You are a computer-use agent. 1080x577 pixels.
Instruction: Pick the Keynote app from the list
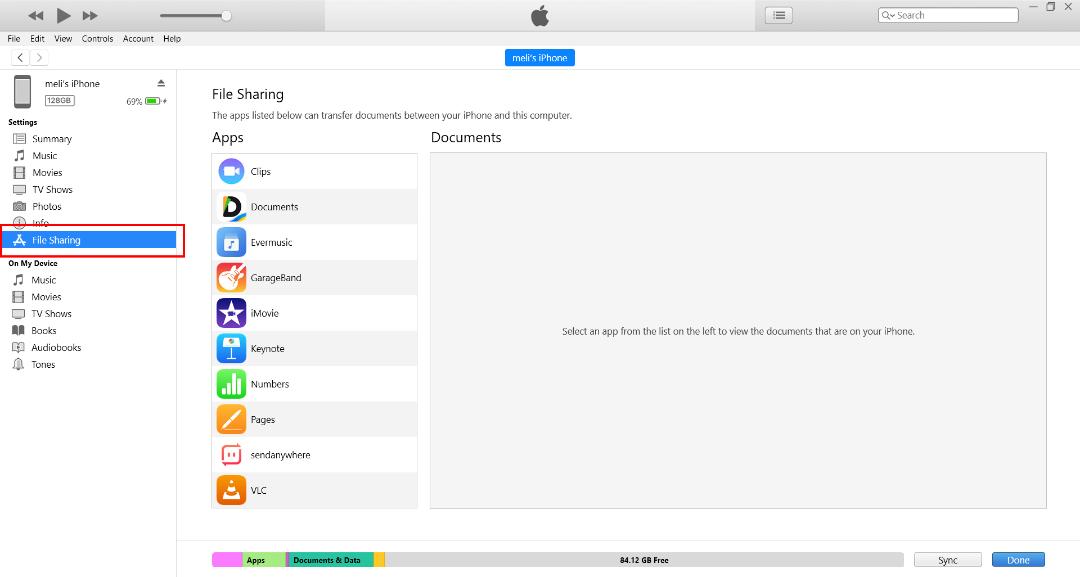315,348
